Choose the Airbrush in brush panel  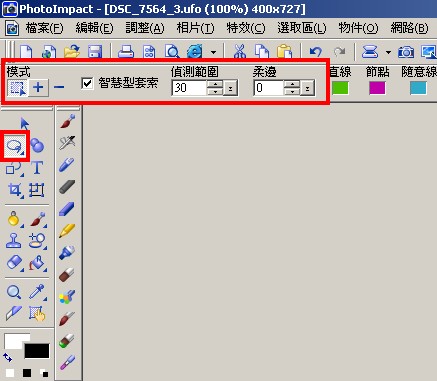67,142
